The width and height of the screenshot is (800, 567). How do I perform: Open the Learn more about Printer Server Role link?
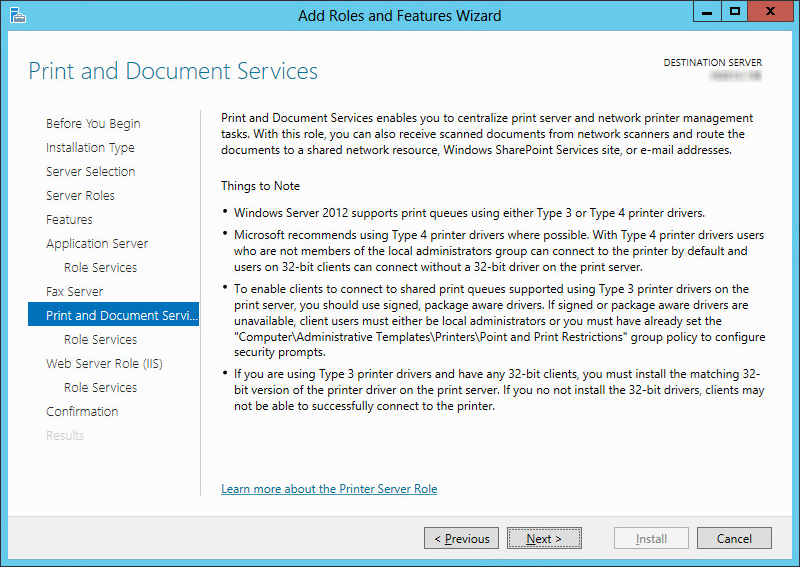329,489
